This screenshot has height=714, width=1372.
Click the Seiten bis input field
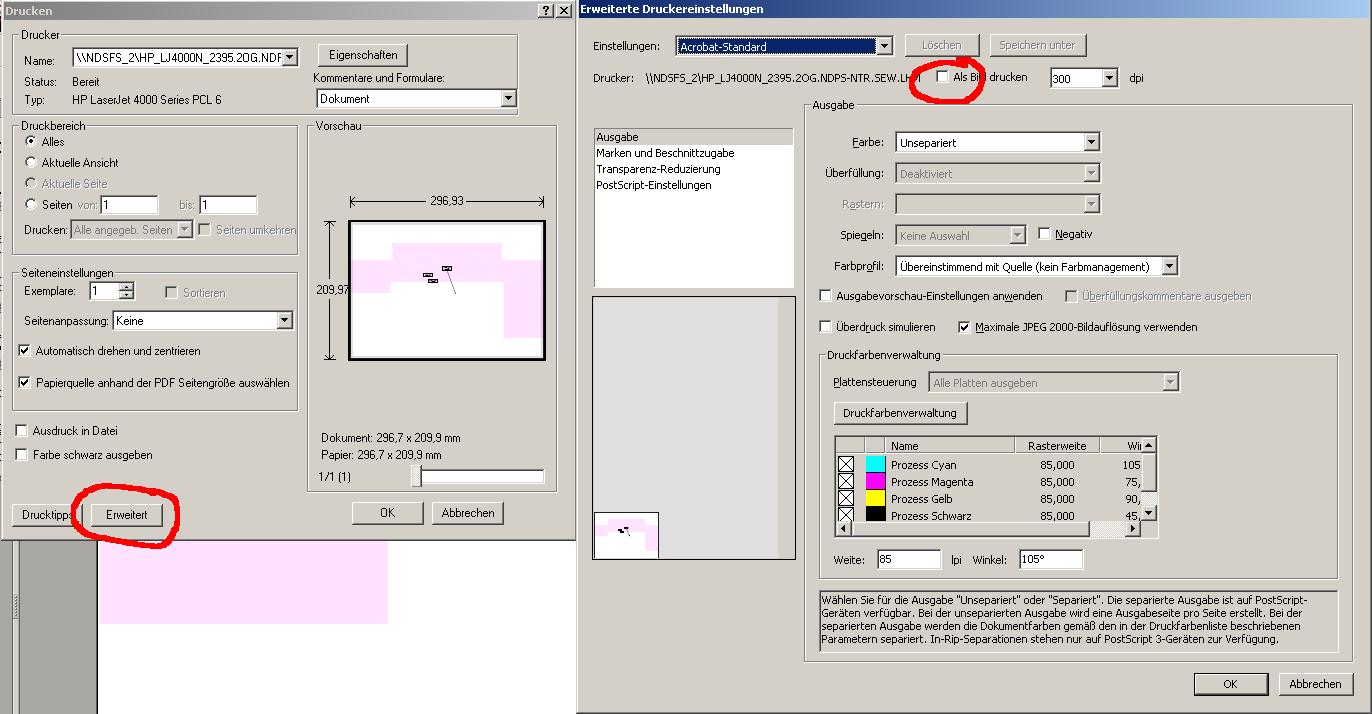point(228,205)
